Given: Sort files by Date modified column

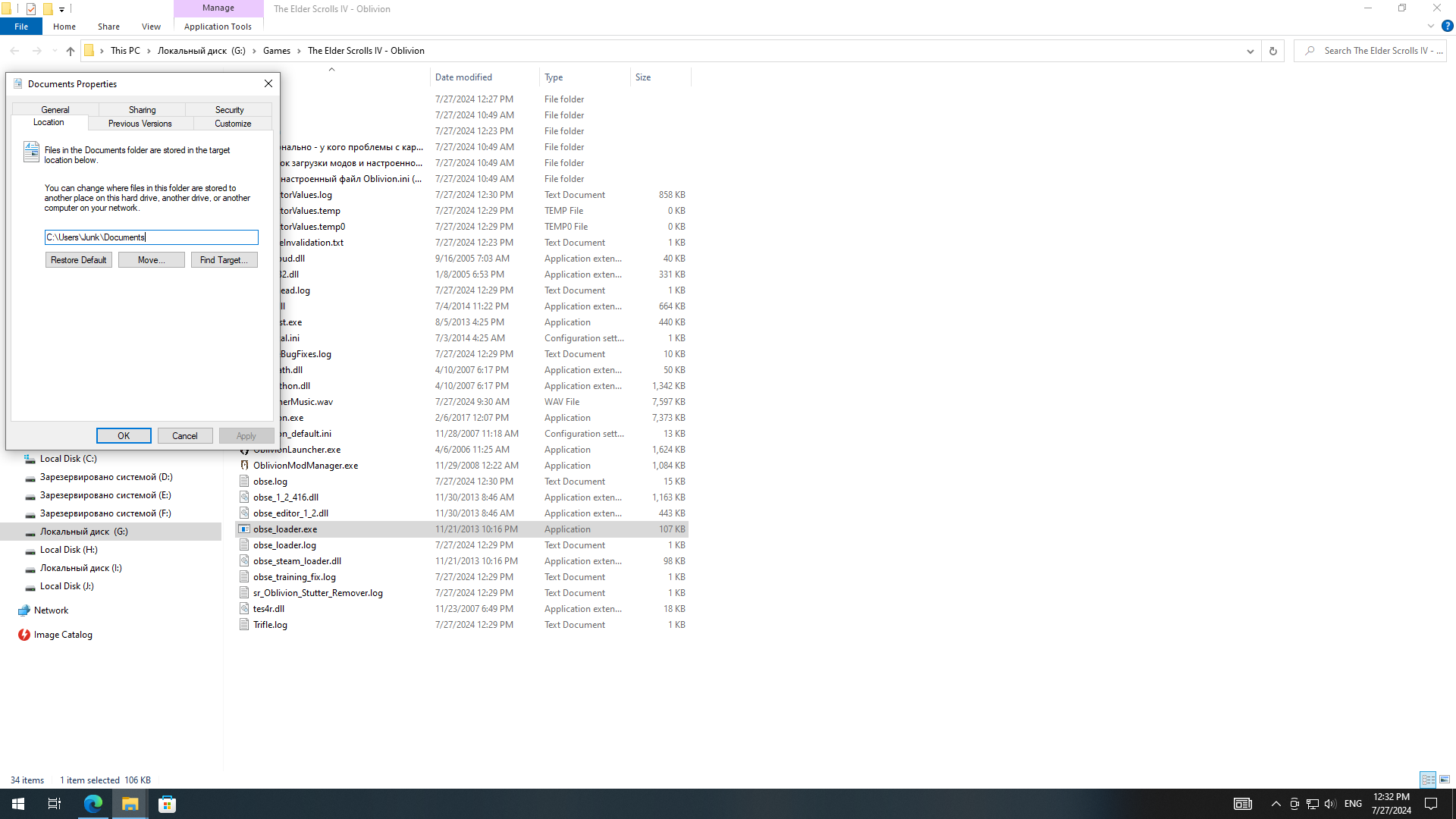Looking at the screenshot, I should (463, 77).
